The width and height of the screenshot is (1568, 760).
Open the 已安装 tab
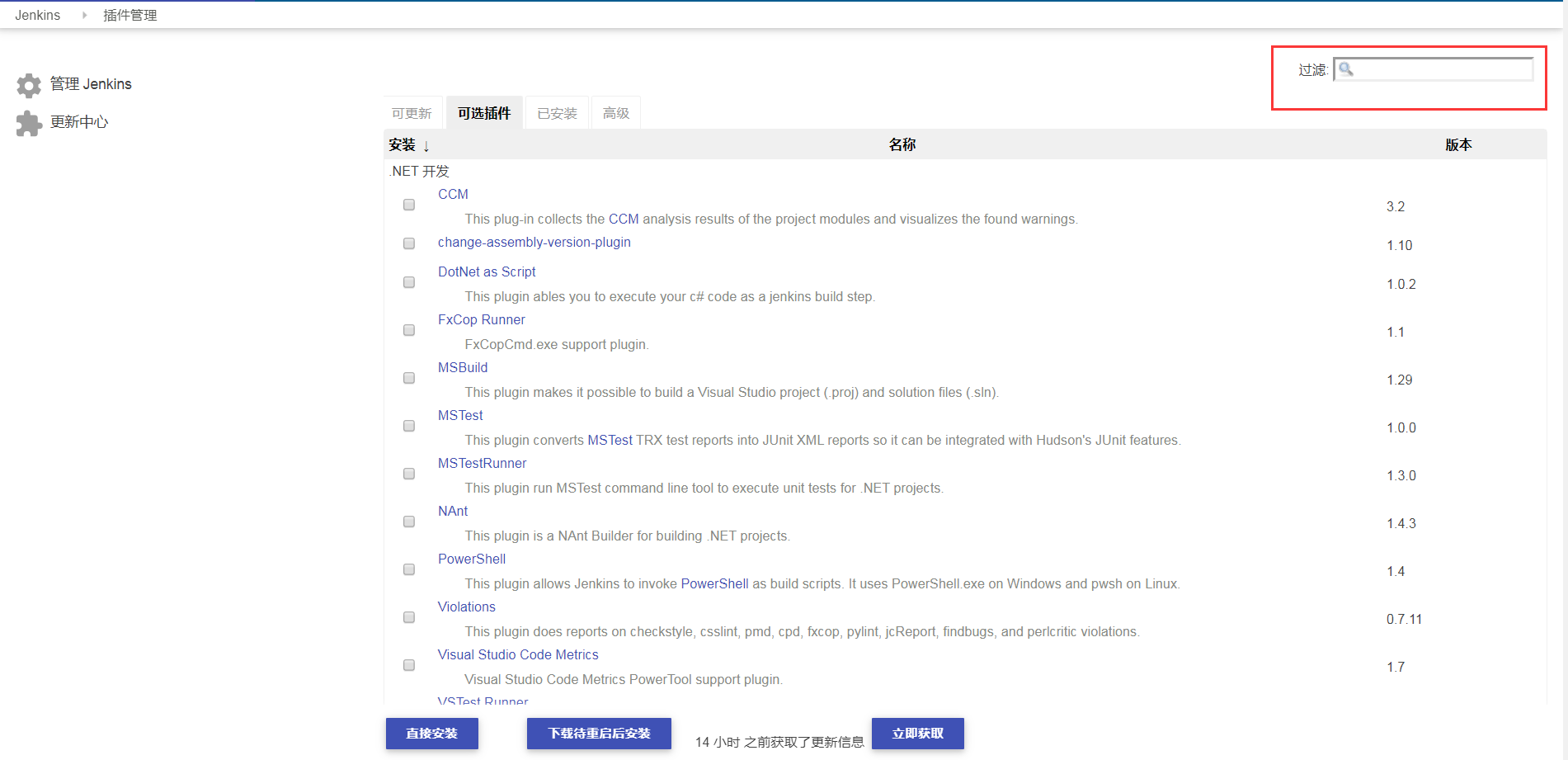tap(557, 113)
